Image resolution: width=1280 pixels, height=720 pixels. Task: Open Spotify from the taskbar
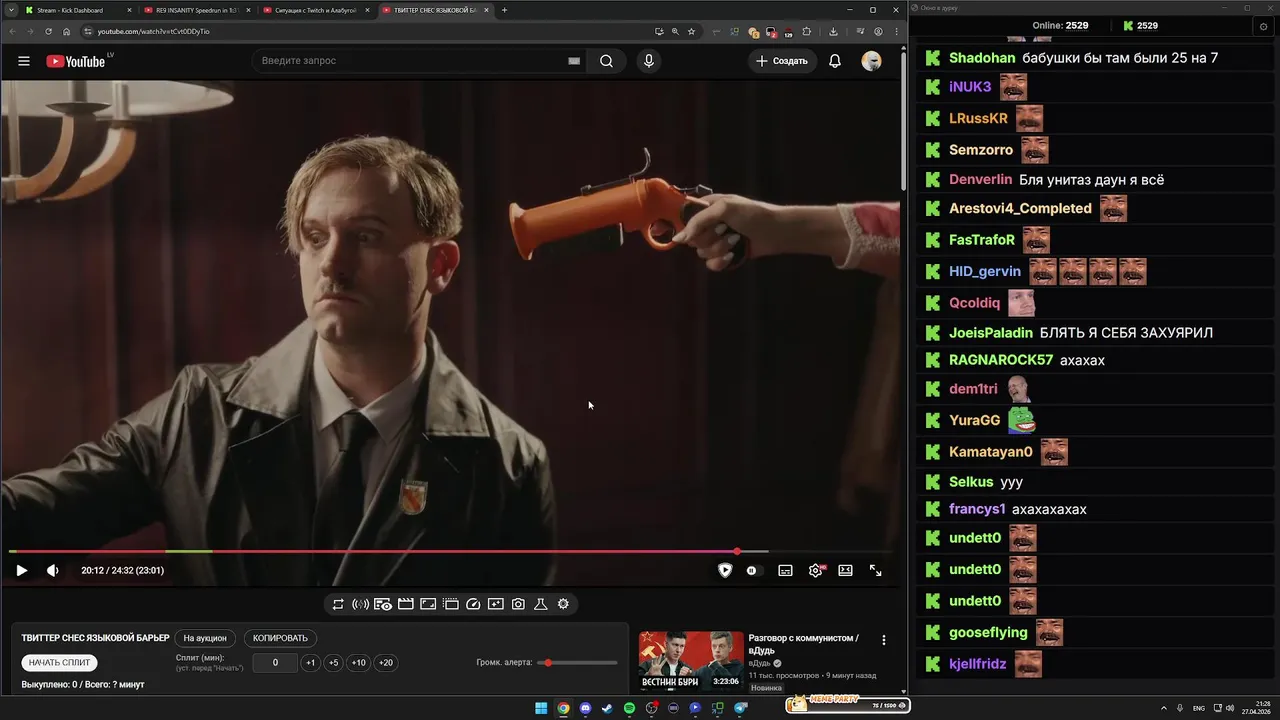pyautogui.click(x=629, y=708)
